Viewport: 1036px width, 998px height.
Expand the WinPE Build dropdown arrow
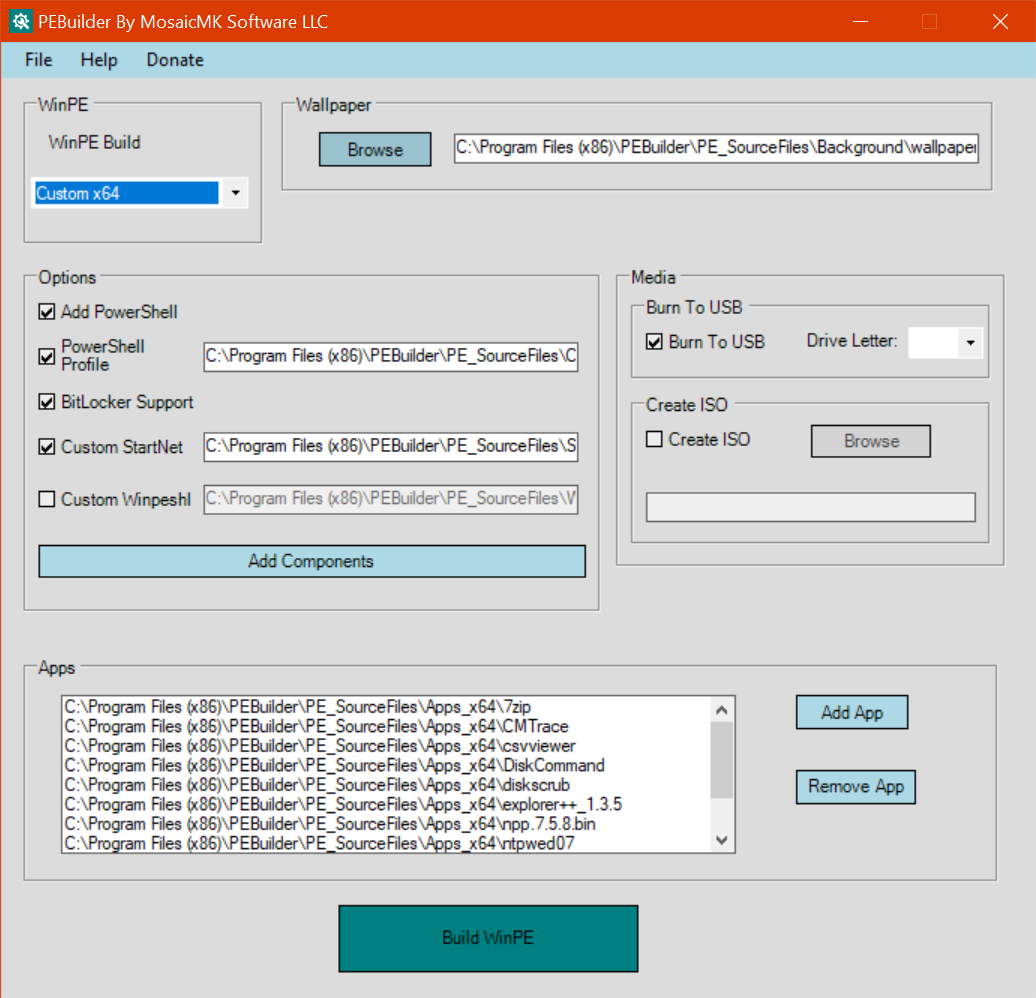[235, 193]
